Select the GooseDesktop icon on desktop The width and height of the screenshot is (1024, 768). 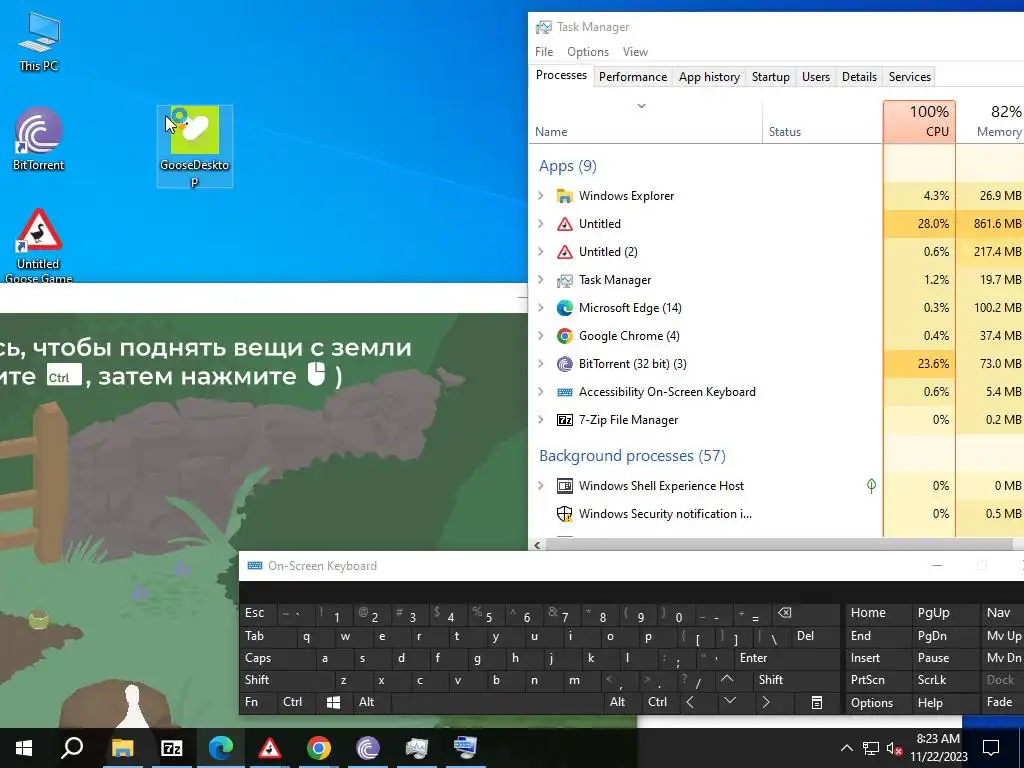[x=195, y=146]
